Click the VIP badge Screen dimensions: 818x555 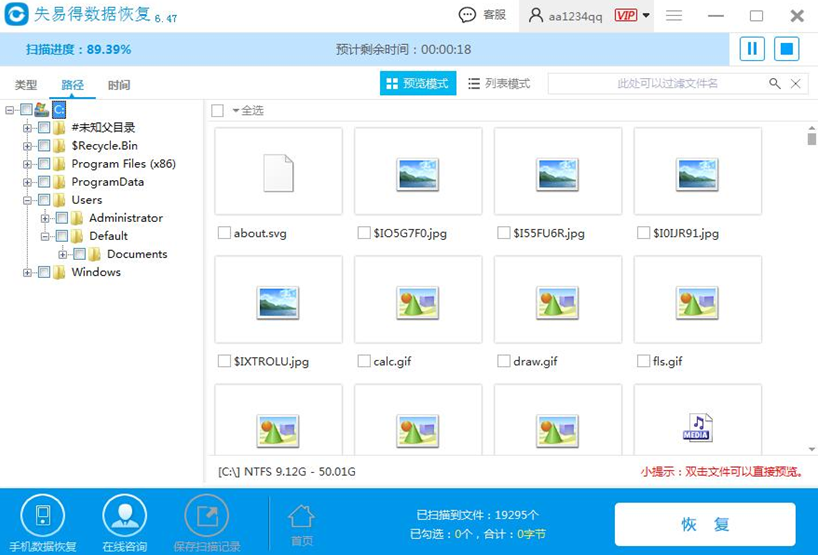(625, 15)
